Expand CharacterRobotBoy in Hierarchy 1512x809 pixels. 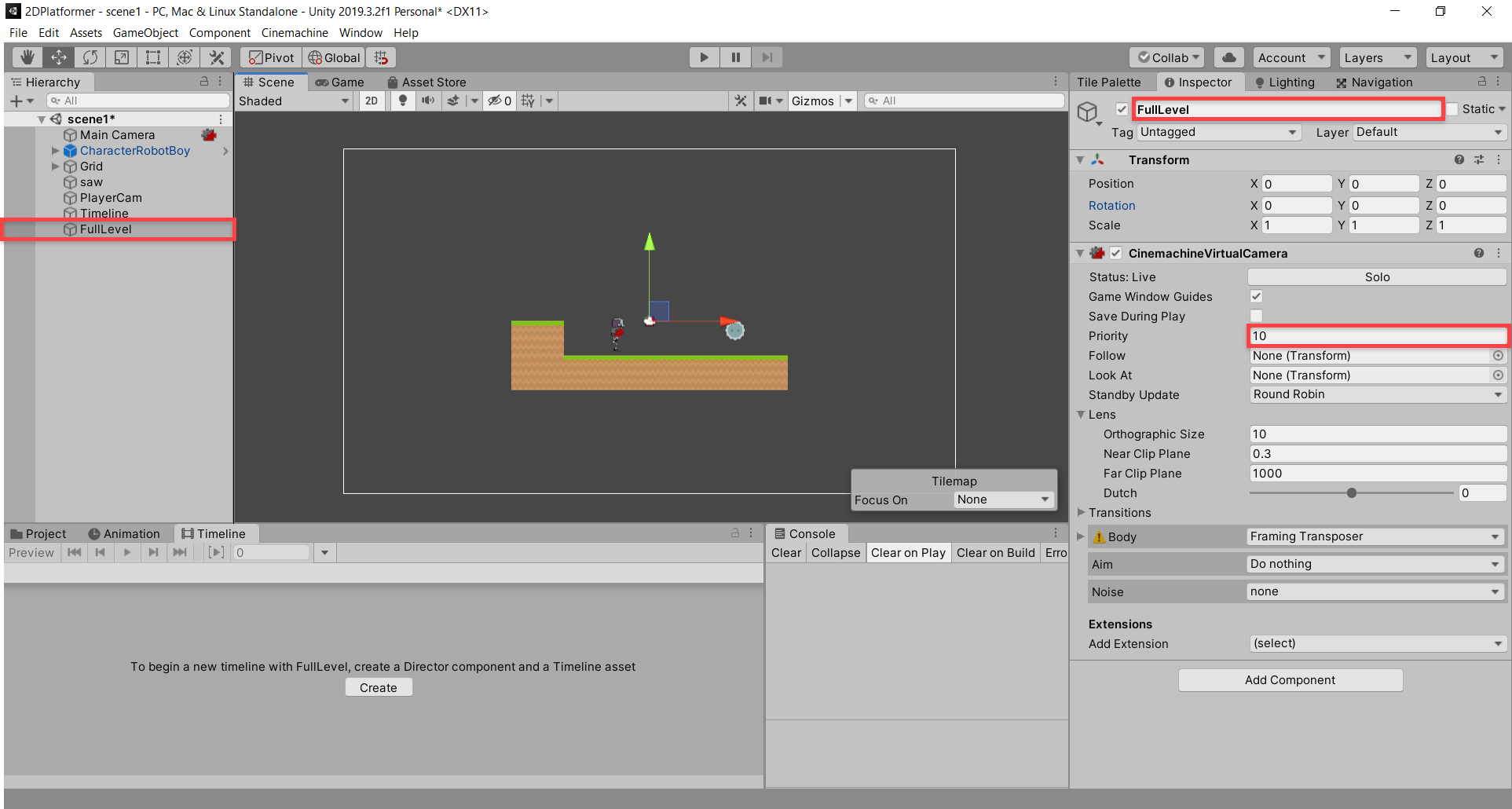pyautogui.click(x=55, y=151)
